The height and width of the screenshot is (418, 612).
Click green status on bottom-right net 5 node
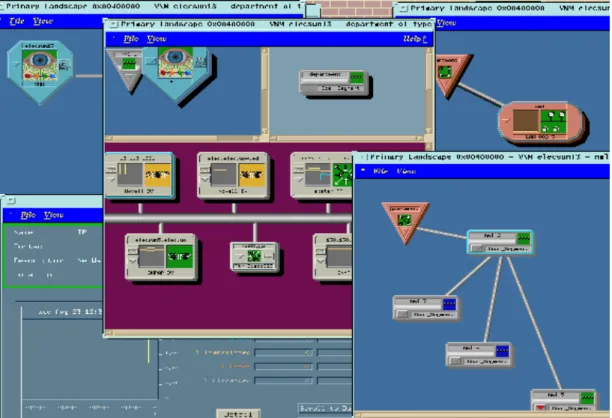pyautogui.click(x=587, y=398)
